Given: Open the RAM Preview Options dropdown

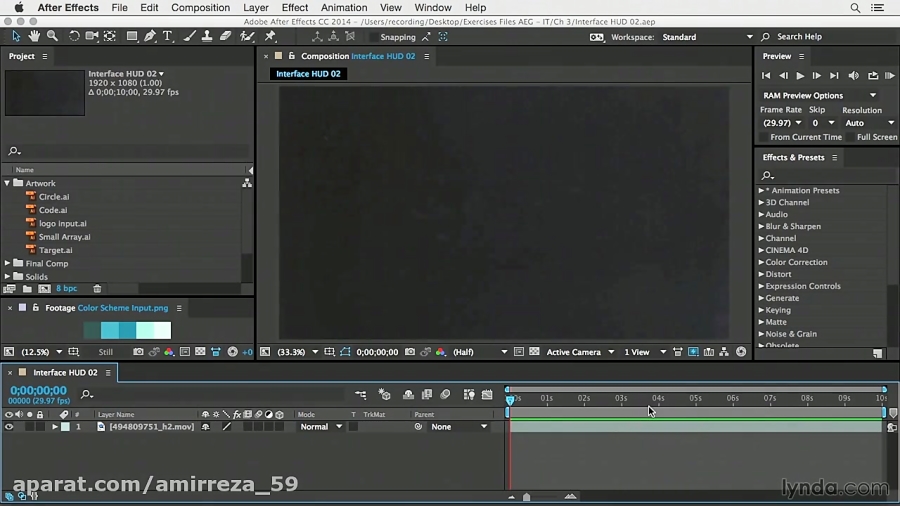Looking at the screenshot, I should [x=819, y=95].
